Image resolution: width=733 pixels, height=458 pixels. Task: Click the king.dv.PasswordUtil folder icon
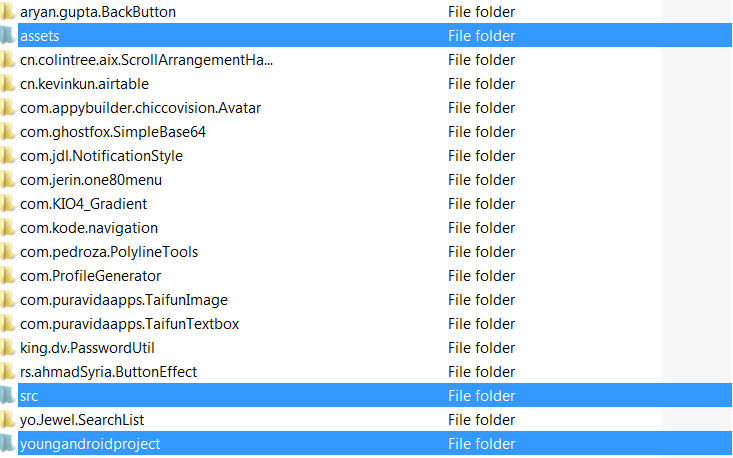7,348
